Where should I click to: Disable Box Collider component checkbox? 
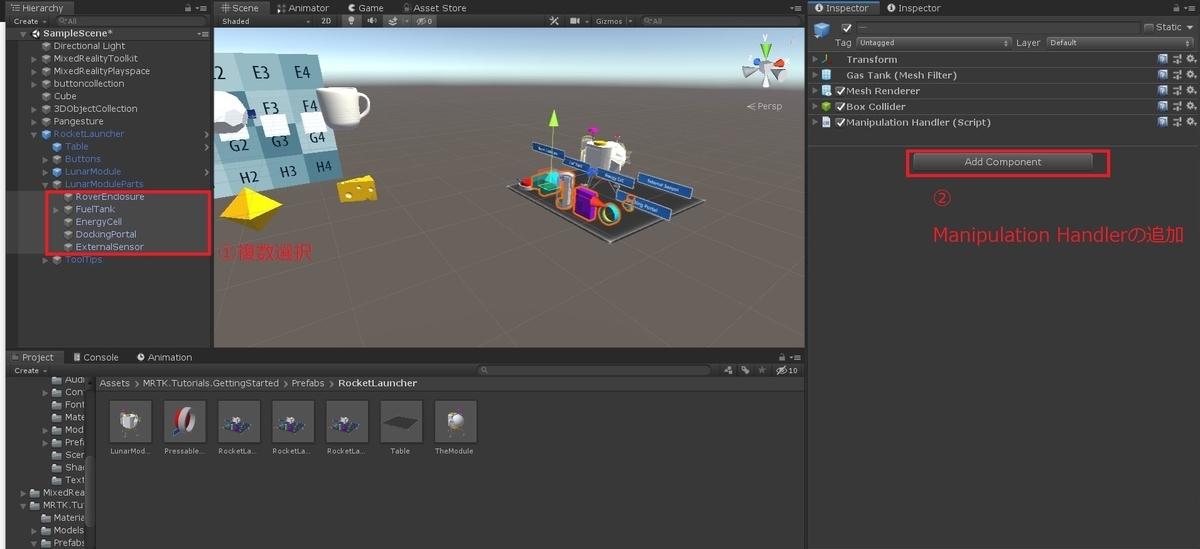click(x=841, y=107)
